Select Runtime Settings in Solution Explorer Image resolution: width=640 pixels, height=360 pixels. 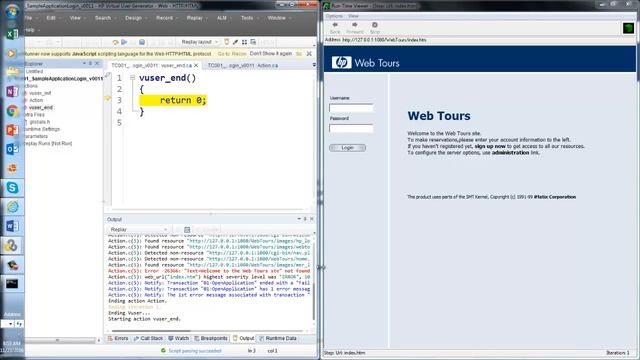click(42, 129)
